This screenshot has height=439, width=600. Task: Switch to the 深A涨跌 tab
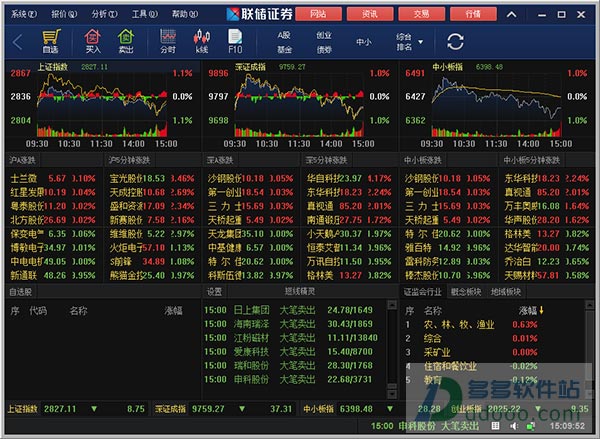click(x=220, y=160)
